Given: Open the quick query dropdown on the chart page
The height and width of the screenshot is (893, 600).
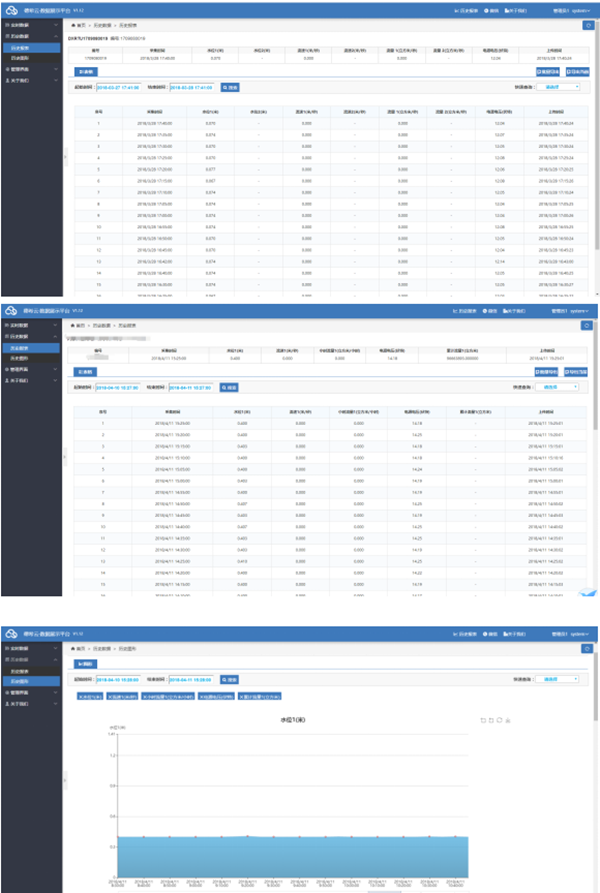Looking at the screenshot, I should (x=556, y=678).
